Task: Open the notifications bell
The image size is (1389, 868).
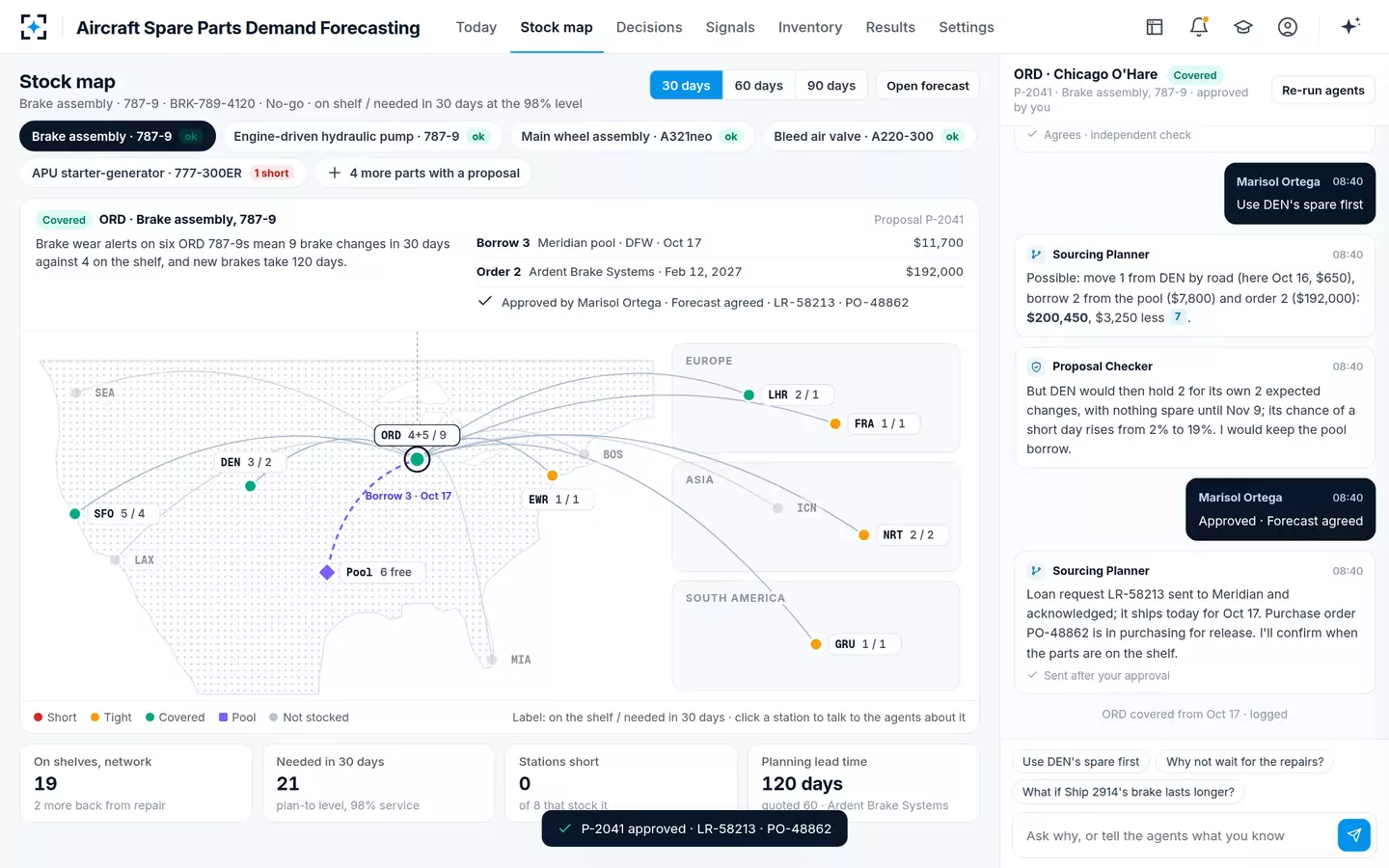Action: coord(1199,27)
